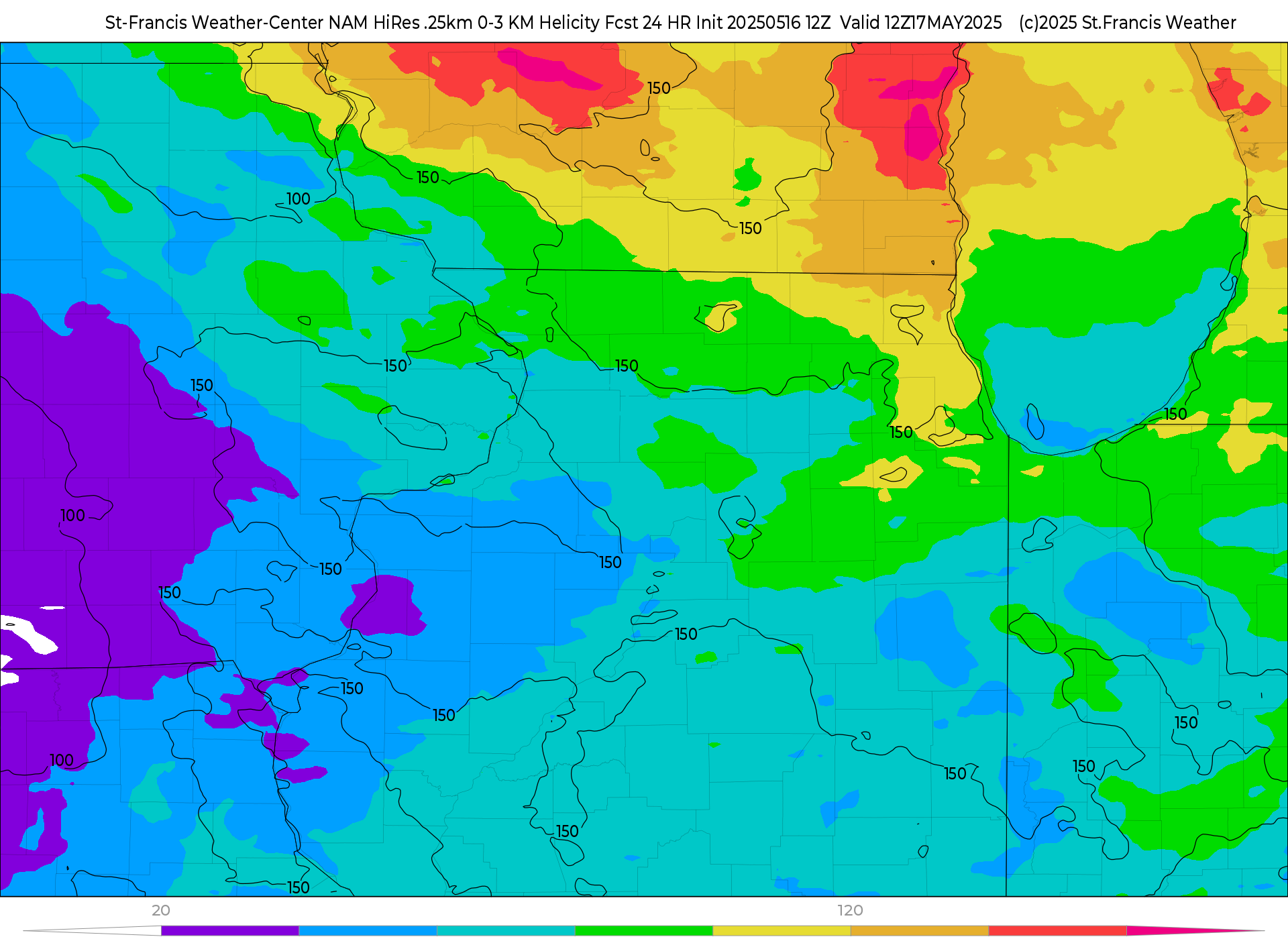Click "NAM HiRes .25km" in the title
This screenshot has height=939, width=1288.
400,23
